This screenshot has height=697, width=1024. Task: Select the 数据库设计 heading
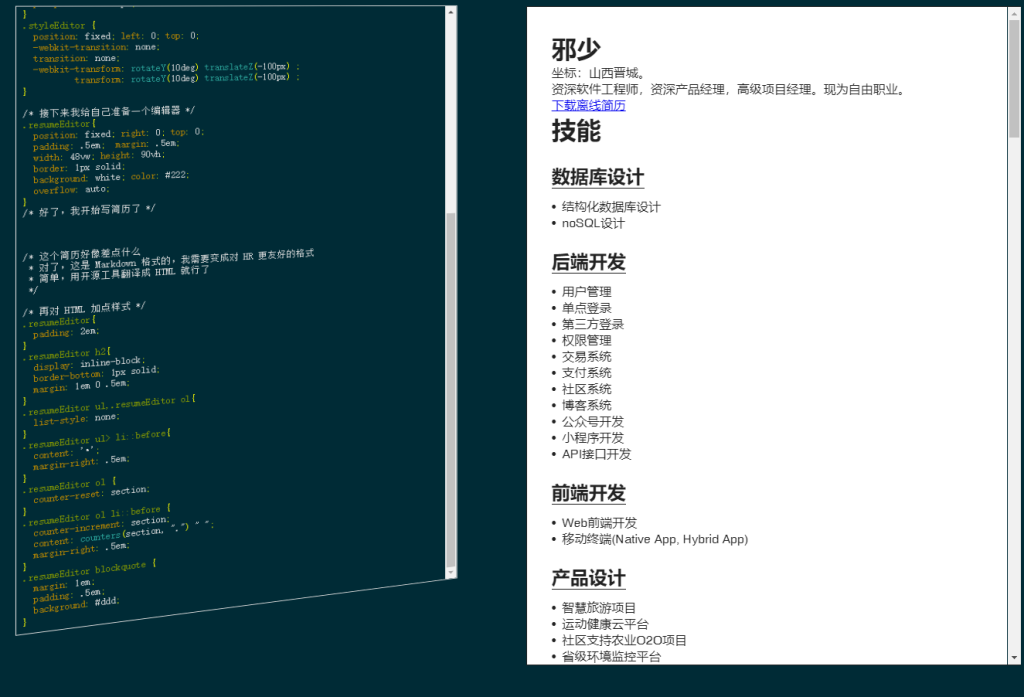(x=598, y=177)
